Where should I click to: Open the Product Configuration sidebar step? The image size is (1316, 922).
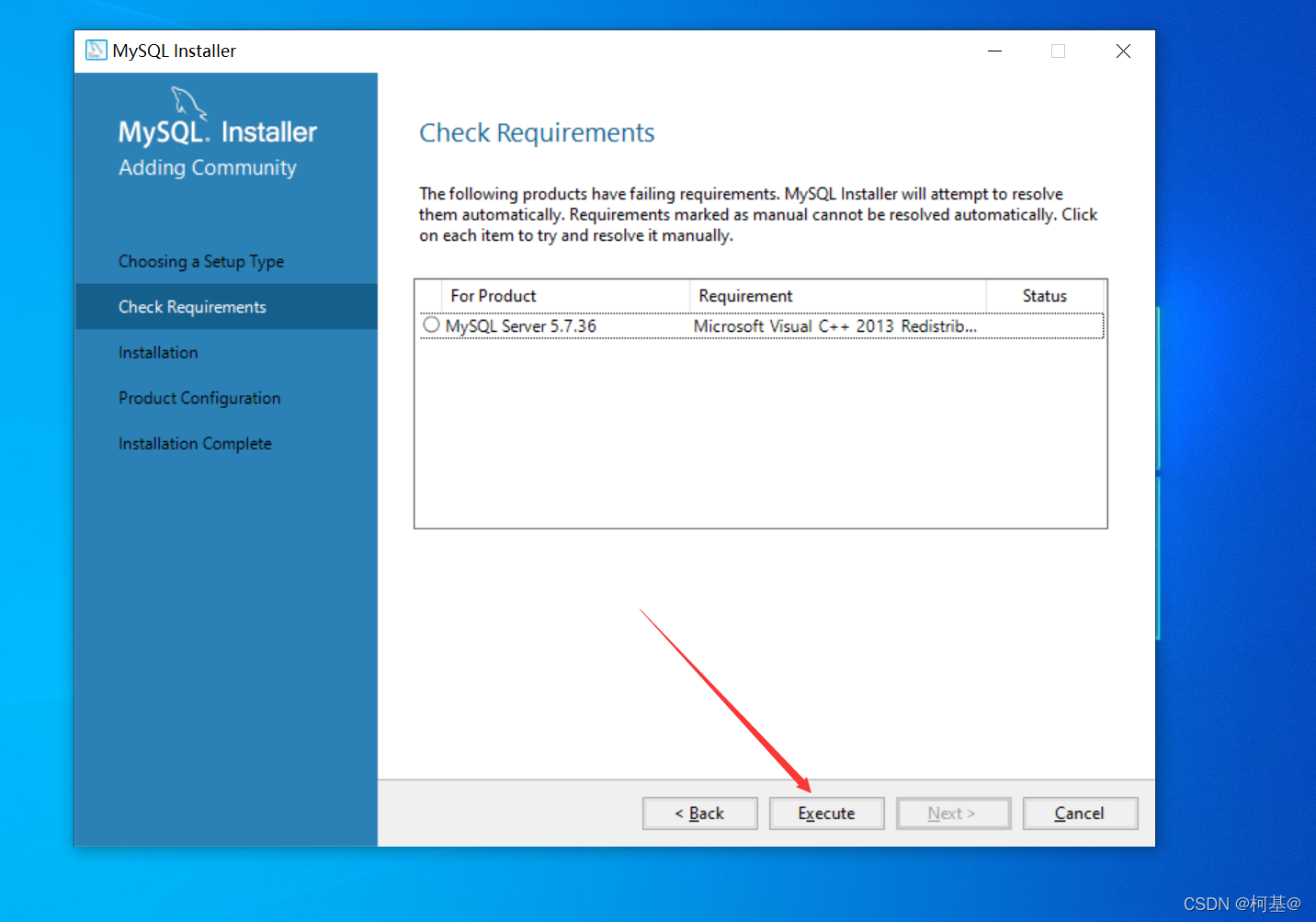(x=199, y=398)
